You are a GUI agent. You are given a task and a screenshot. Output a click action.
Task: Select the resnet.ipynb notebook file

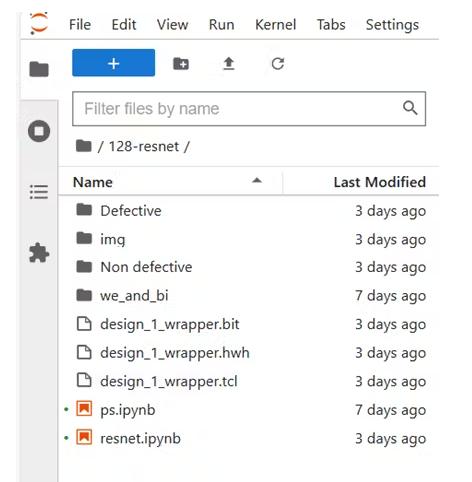249,438
